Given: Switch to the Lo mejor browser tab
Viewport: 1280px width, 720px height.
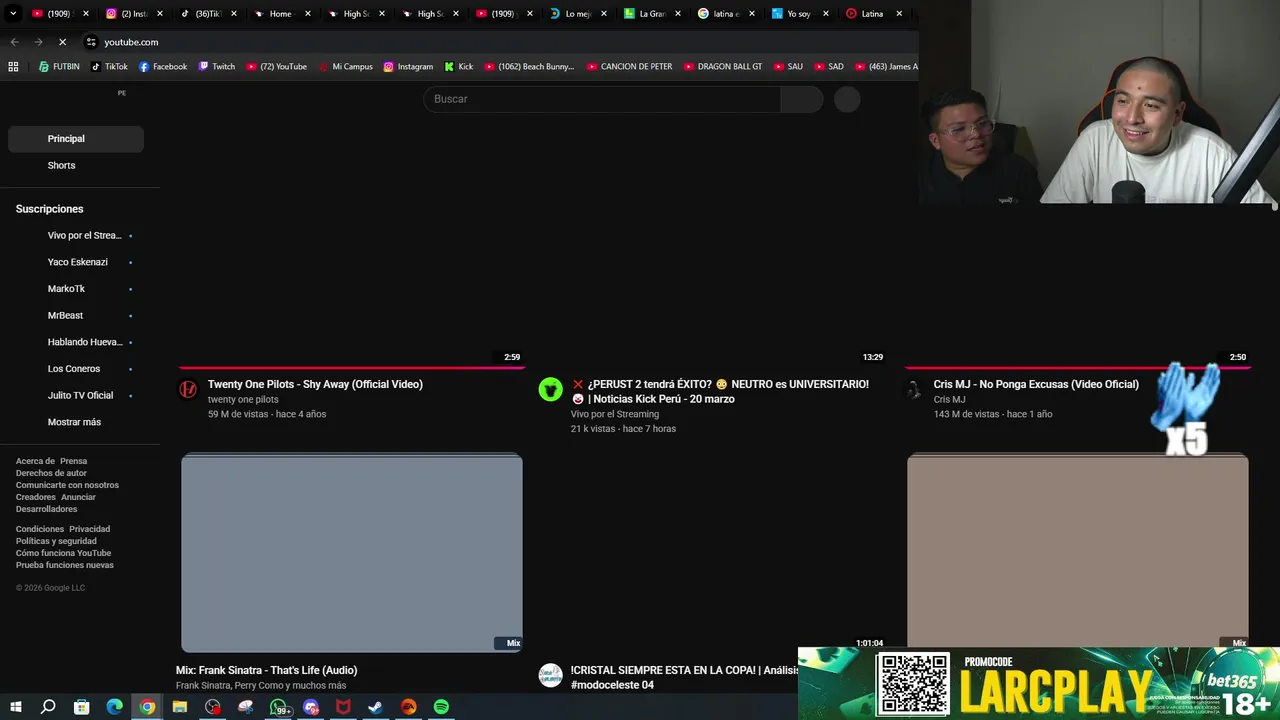Looking at the screenshot, I should click(577, 14).
